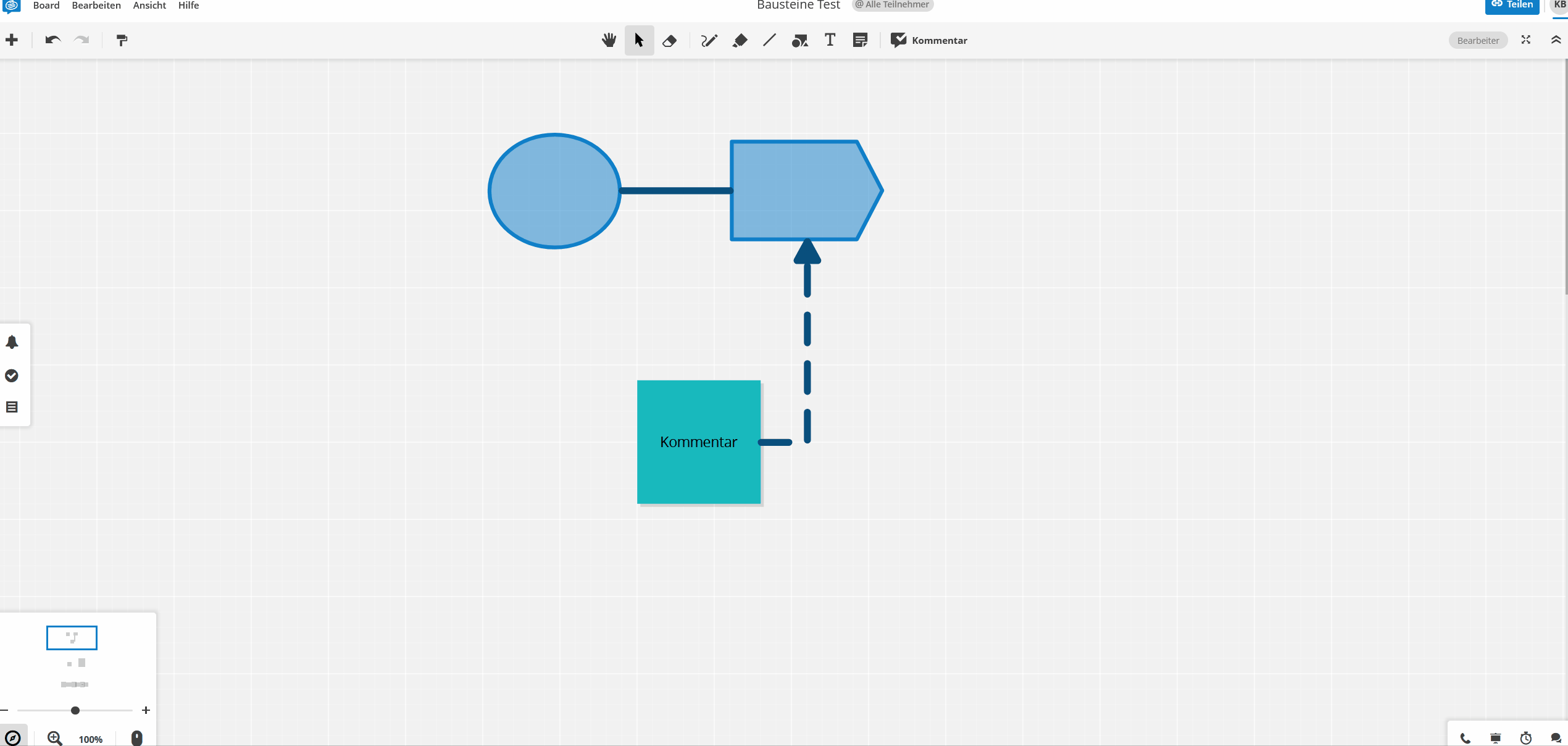This screenshot has height=746, width=1568.
Task: Open the Ansicht menu
Action: click(149, 6)
